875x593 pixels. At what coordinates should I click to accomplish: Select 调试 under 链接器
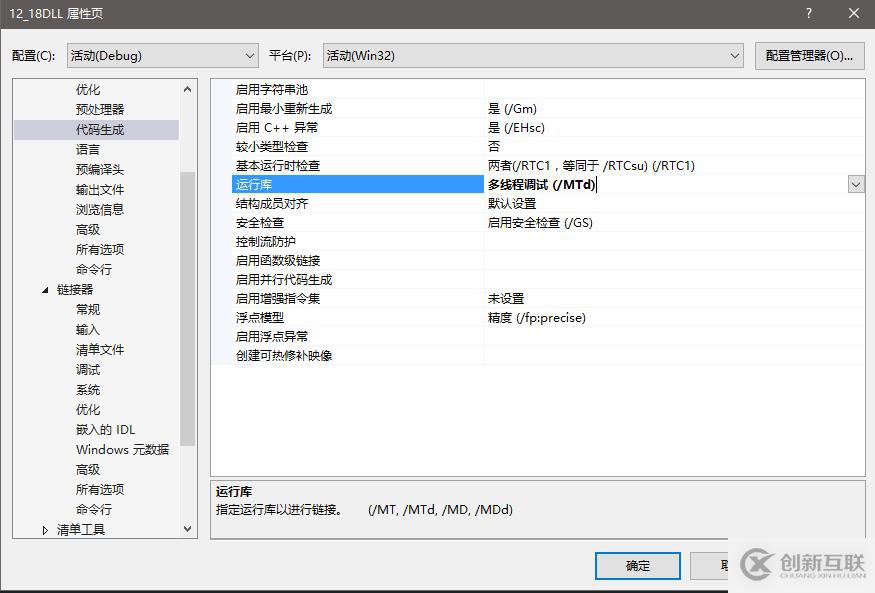(88, 369)
